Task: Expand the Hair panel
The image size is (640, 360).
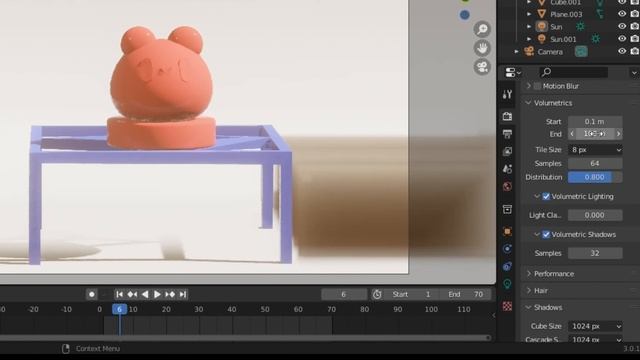Action: point(529,291)
